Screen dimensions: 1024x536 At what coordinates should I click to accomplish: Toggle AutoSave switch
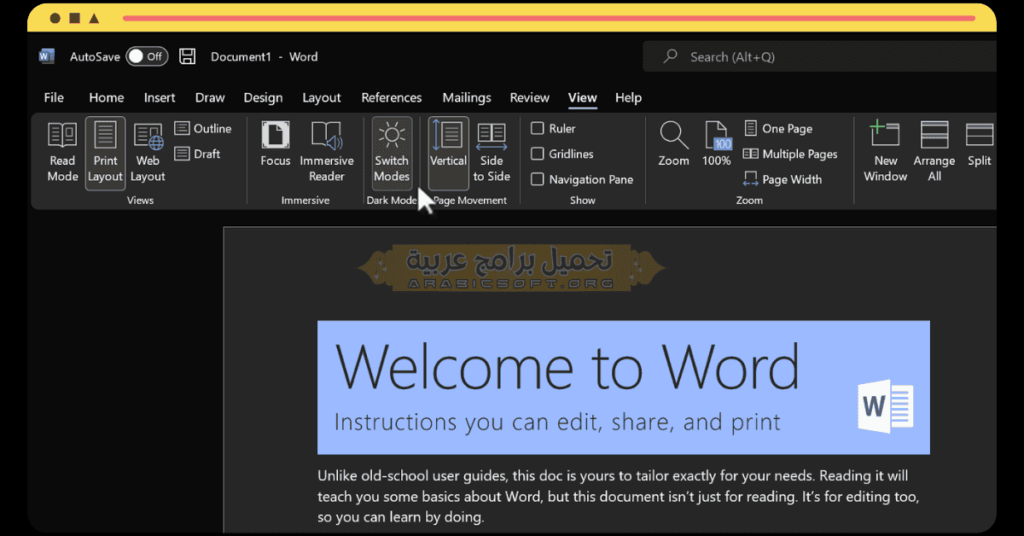(x=147, y=56)
